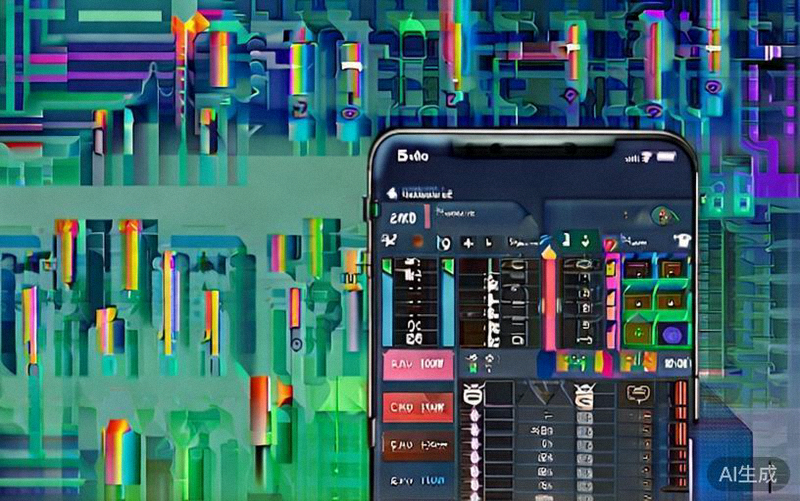This screenshot has height=501, width=800.
Task: Tap the orange circle icon in toolbar
Action: pos(418,242)
